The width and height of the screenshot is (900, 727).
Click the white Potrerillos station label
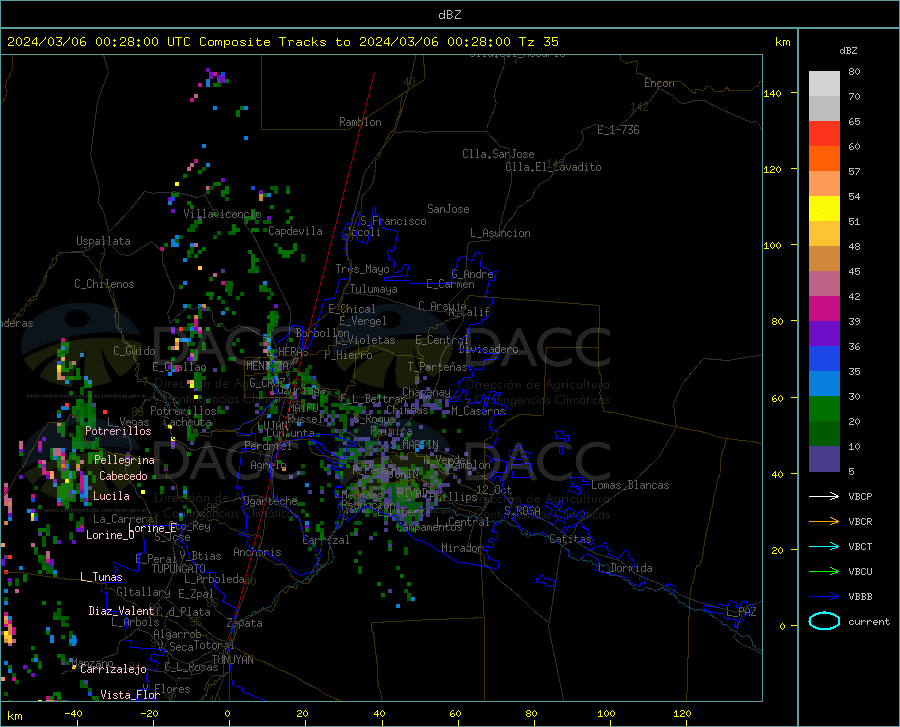coord(118,431)
